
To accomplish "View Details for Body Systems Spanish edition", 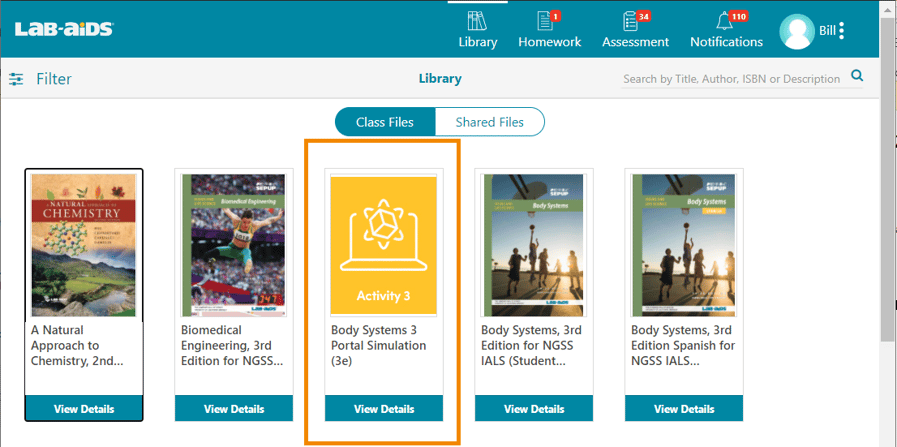I will (x=684, y=409).
